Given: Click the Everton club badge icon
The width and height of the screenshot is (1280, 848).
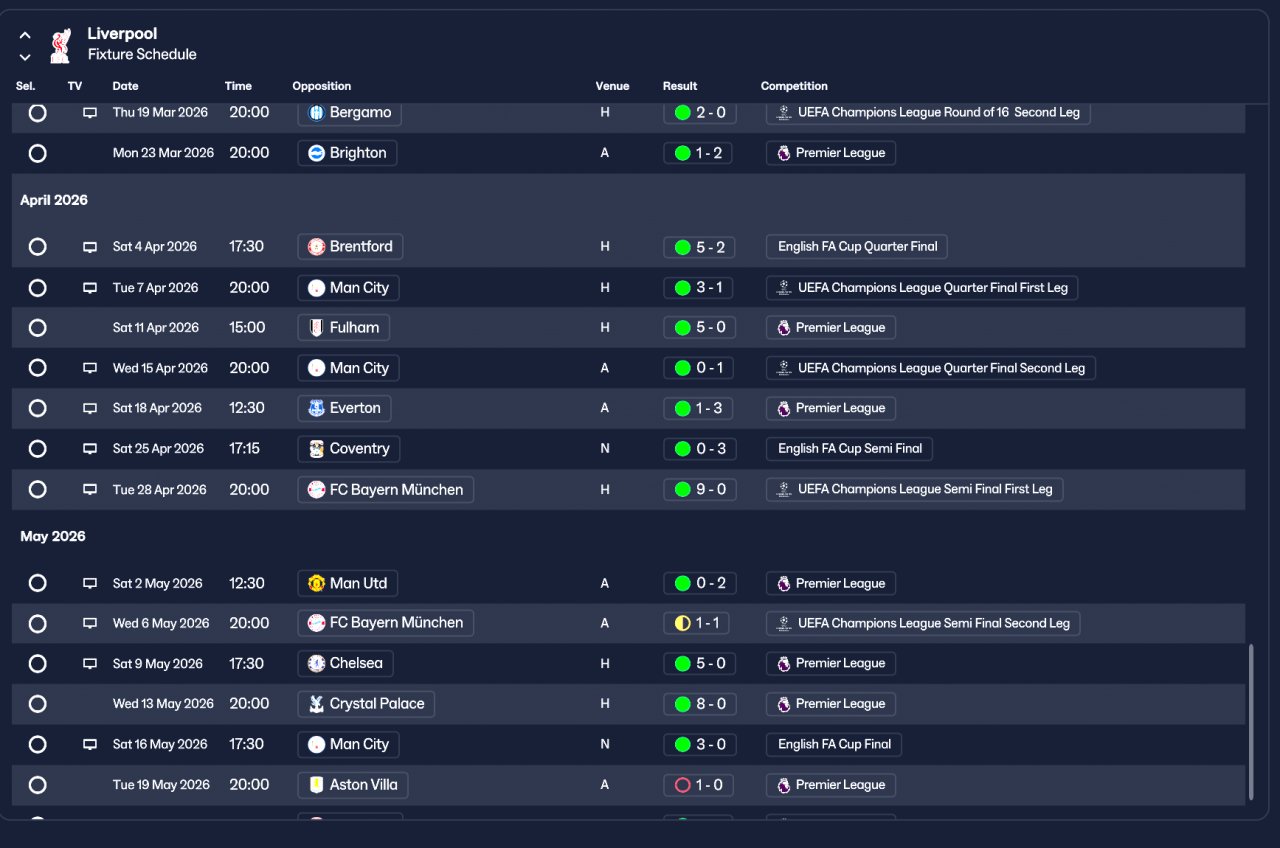Looking at the screenshot, I should coord(316,408).
